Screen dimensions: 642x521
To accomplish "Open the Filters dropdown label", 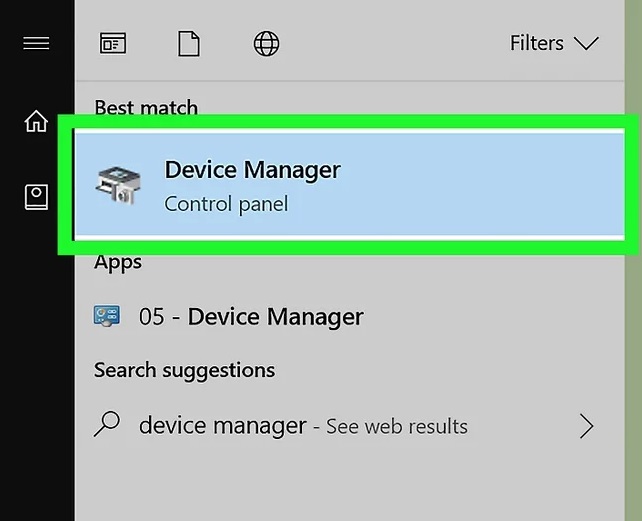I will [x=537, y=43].
